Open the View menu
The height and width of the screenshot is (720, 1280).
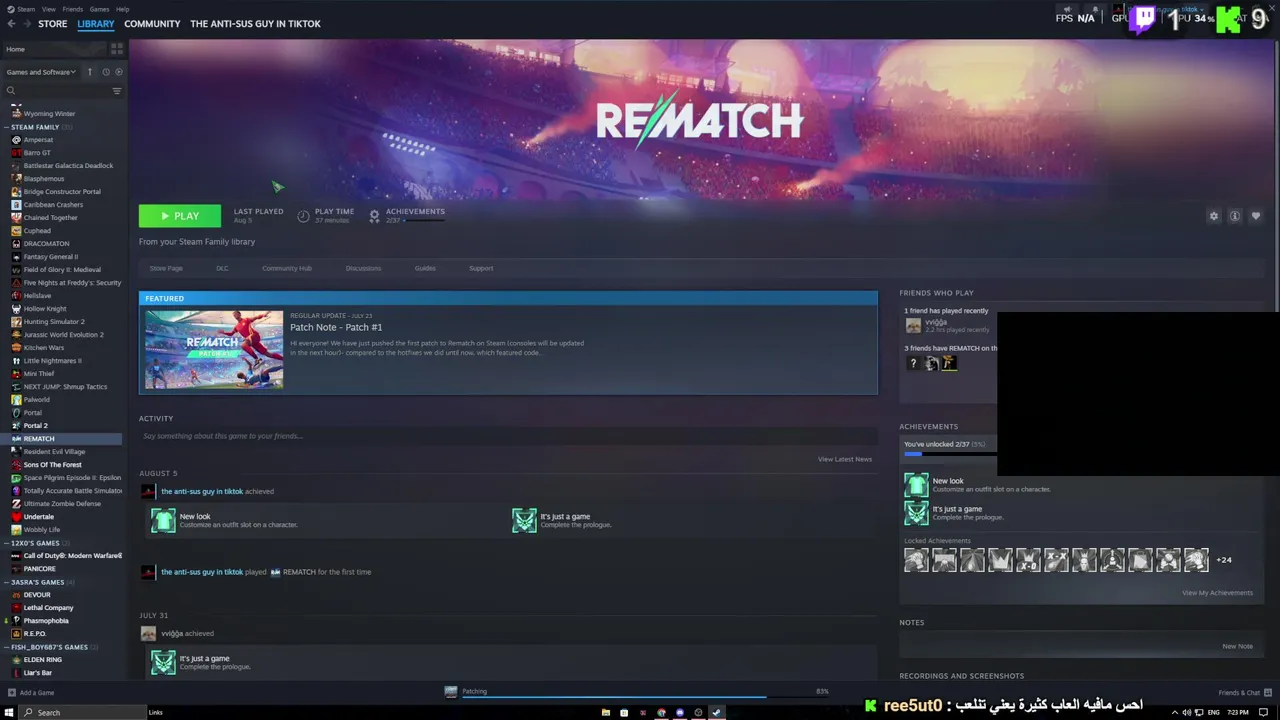[48, 9]
